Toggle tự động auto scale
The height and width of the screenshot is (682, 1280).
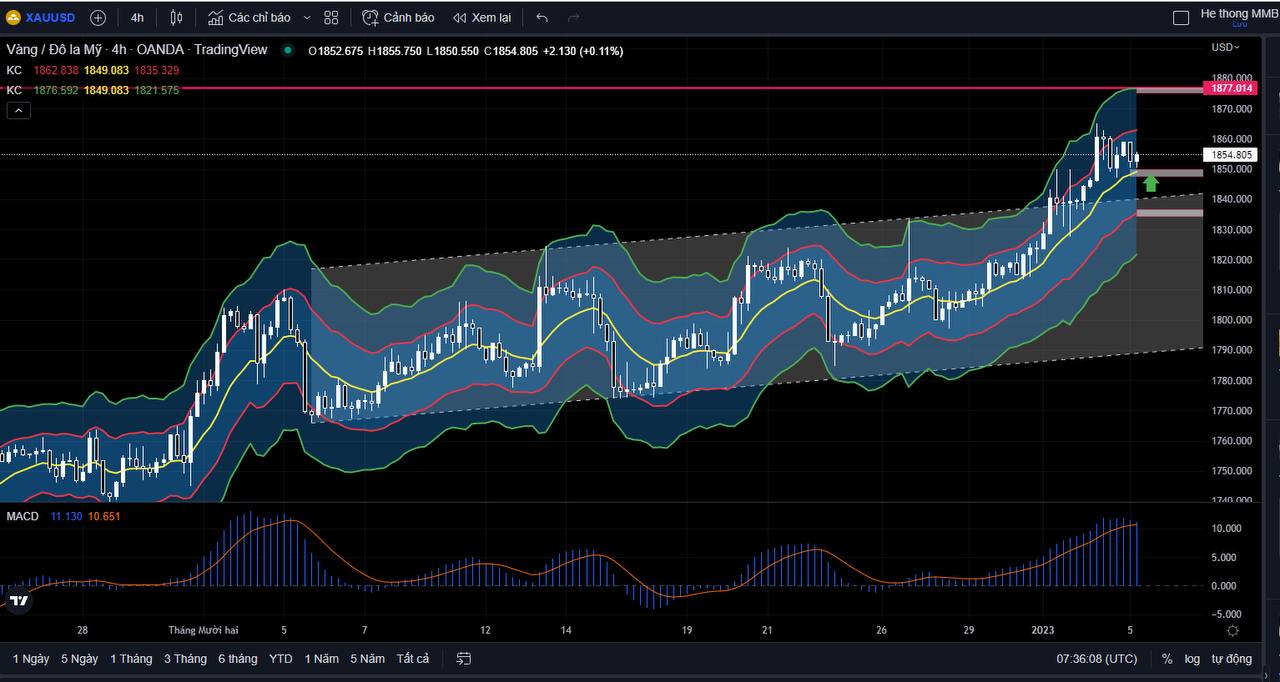(1232, 659)
